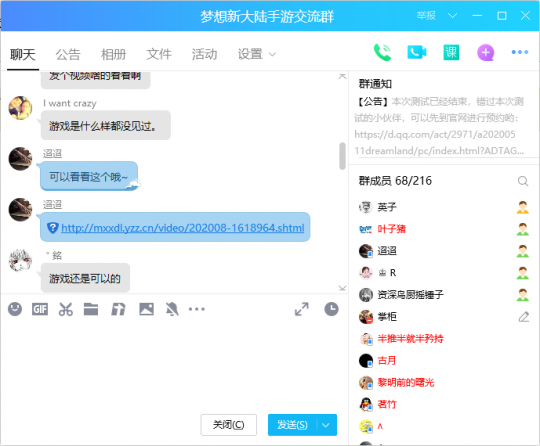The width and height of the screenshot is (540, 446).
Task: Select member 黎明前的曙光
Action: (444, 382)
